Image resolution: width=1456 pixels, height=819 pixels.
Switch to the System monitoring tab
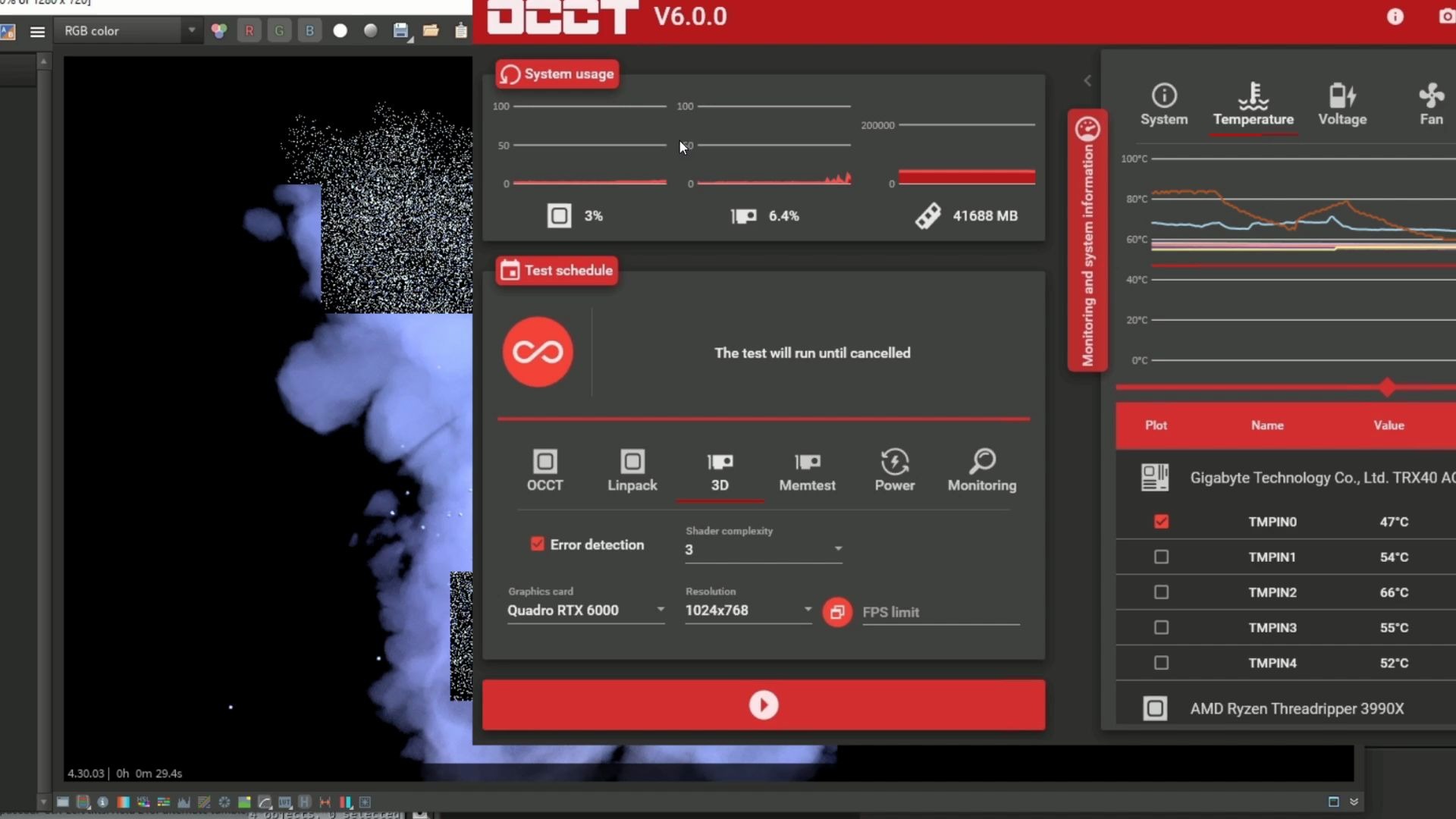1164,105
